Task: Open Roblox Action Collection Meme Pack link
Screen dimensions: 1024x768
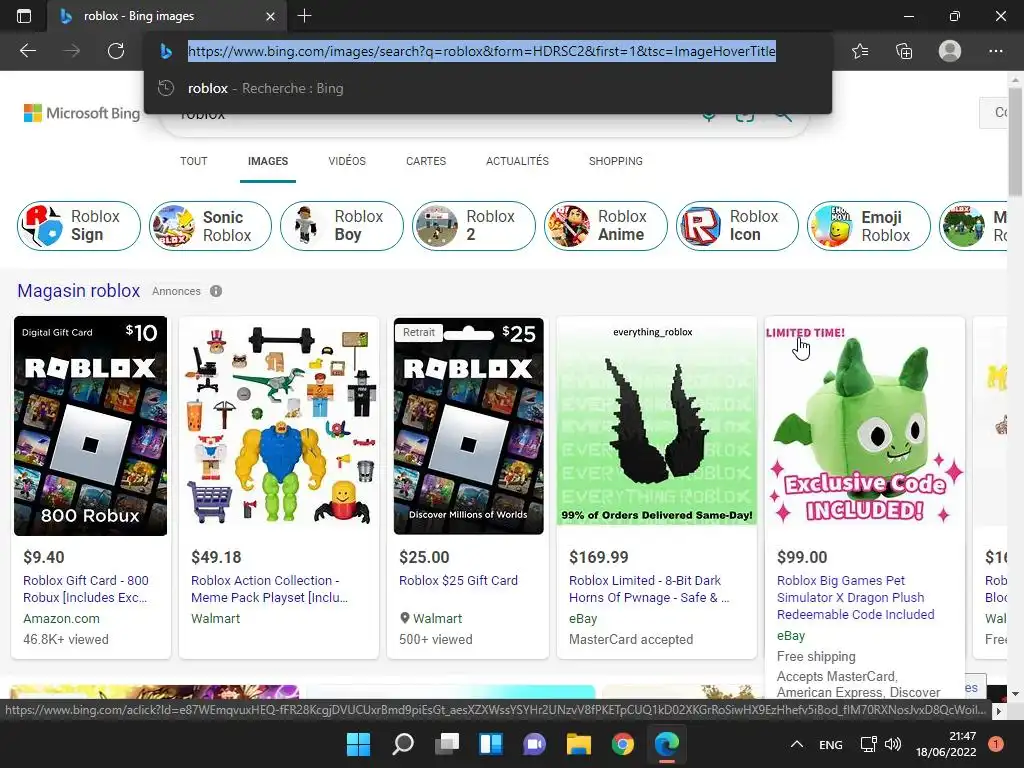Action: coord(270,589)
